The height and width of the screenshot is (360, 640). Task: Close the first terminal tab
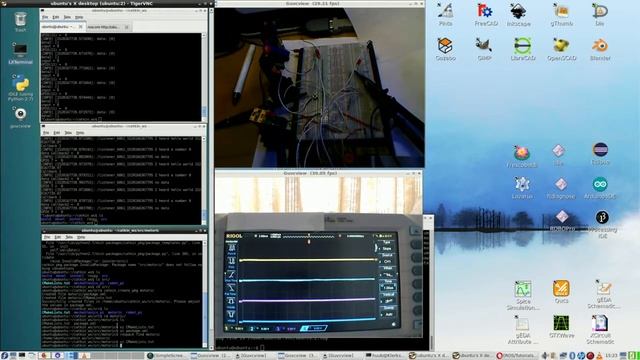pyautogui.click(x=80, y=27)
